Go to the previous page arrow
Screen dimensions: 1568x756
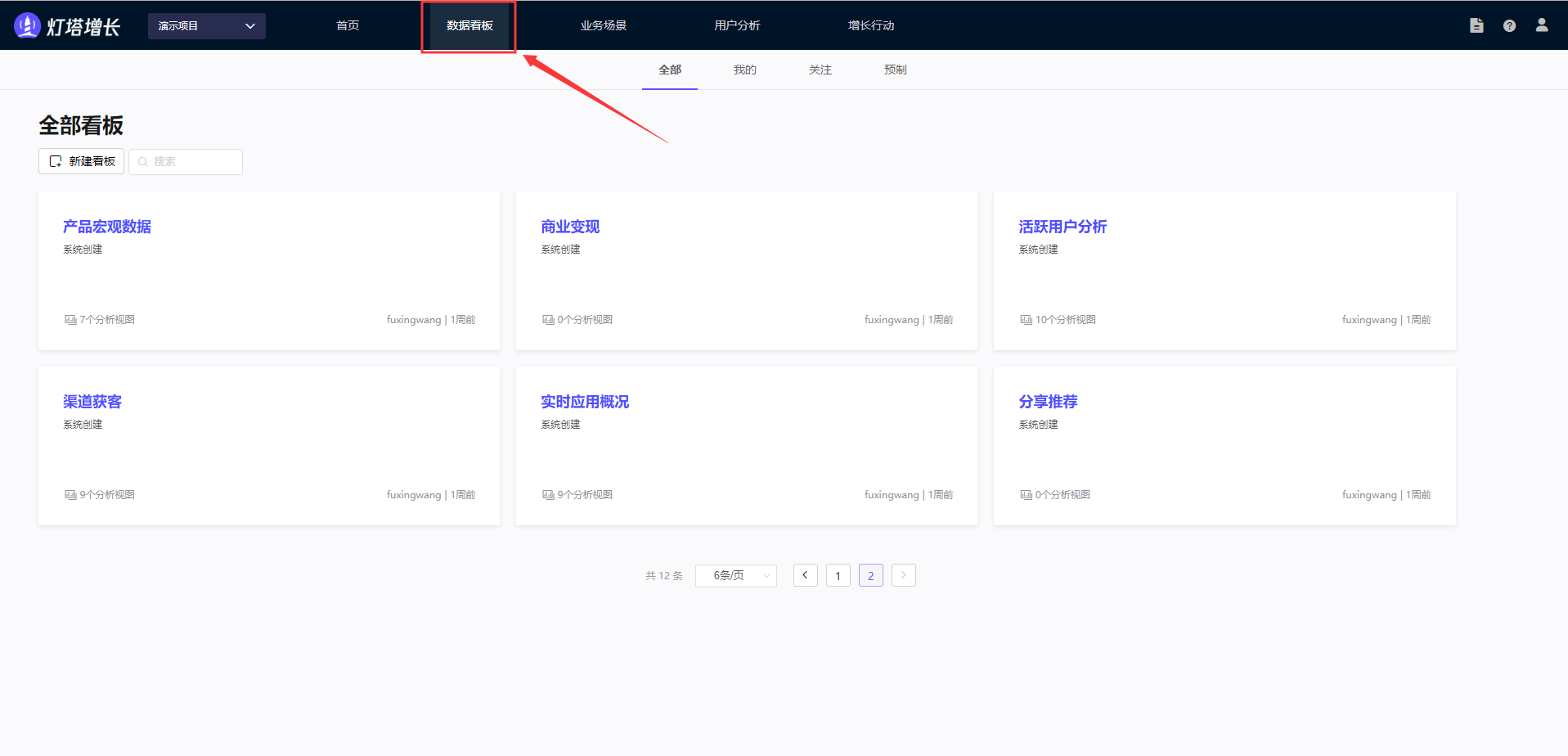806,575
